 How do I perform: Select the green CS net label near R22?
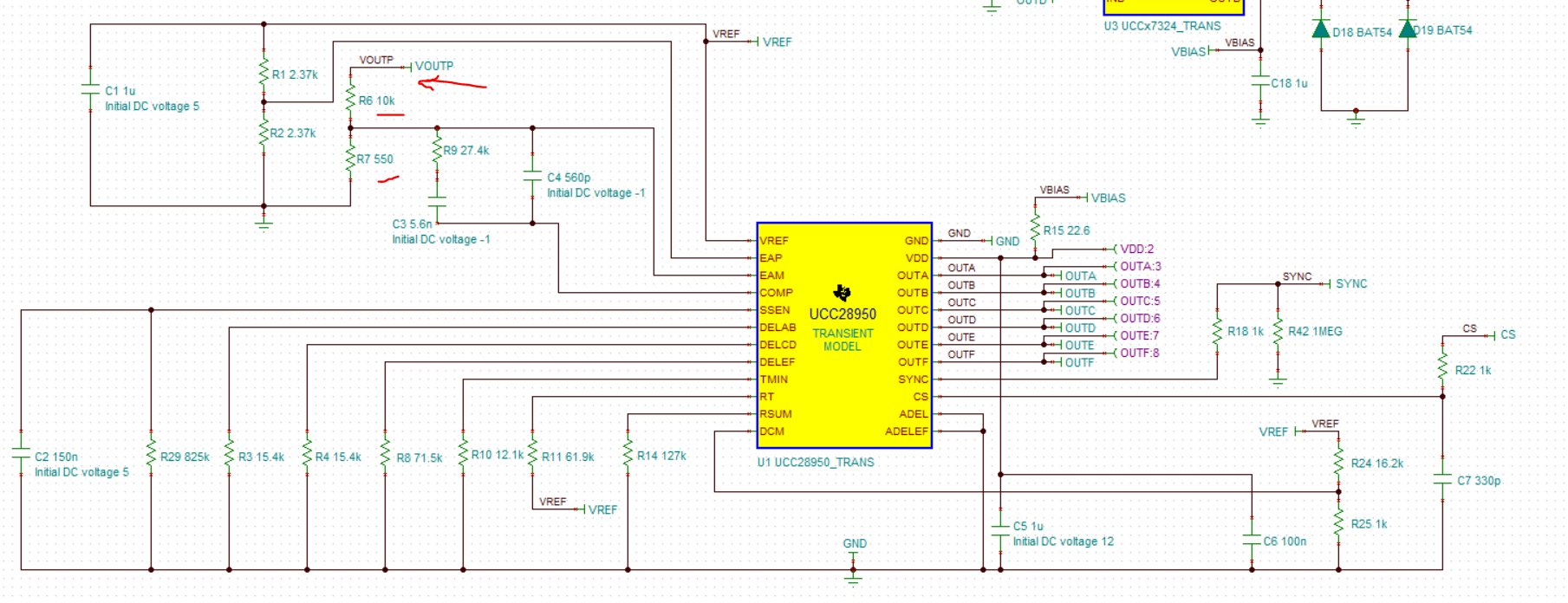point(1508,334)
